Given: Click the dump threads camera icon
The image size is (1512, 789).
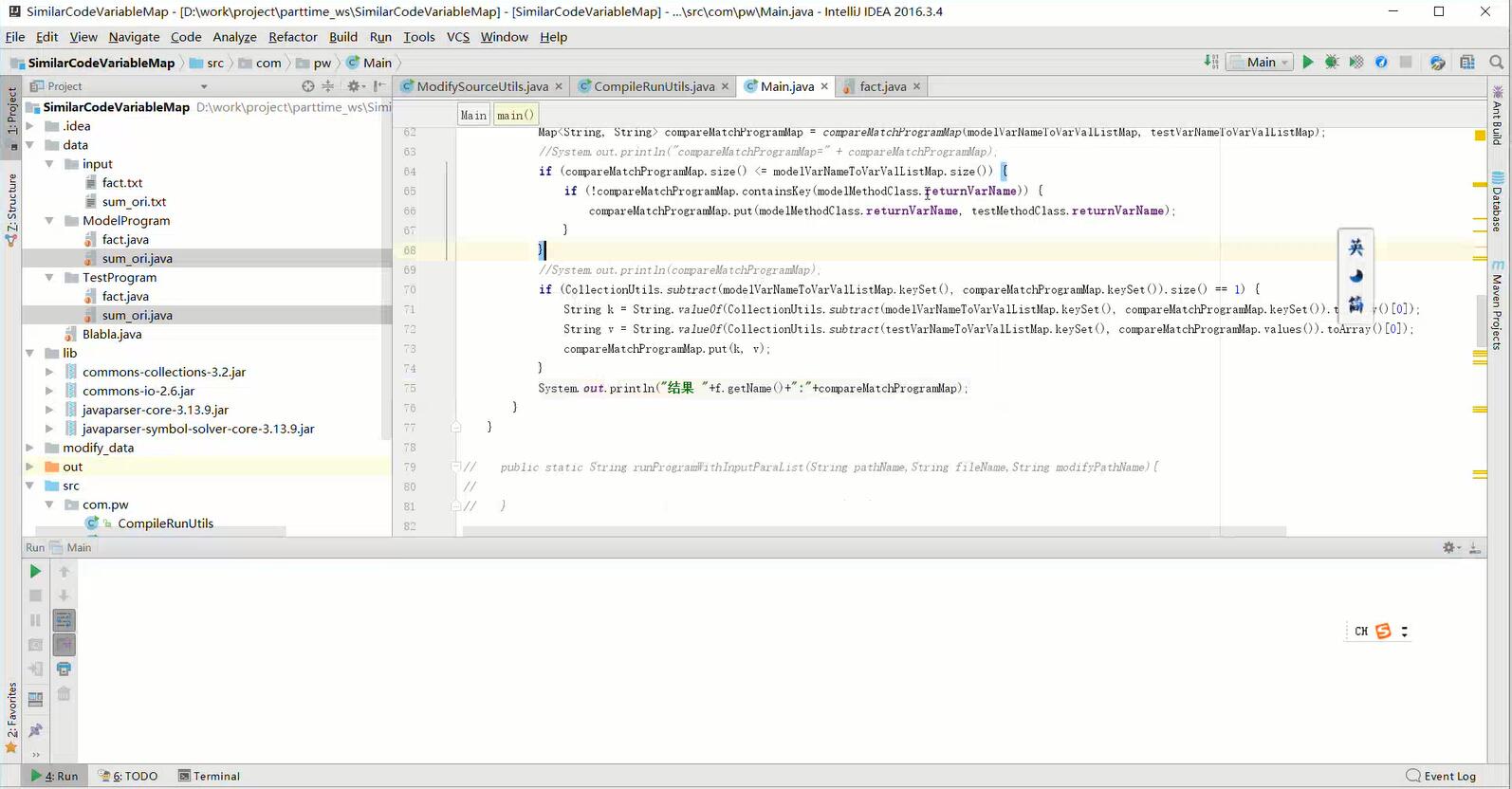Looking at the screenshot, I should click(x=35, y=645).
